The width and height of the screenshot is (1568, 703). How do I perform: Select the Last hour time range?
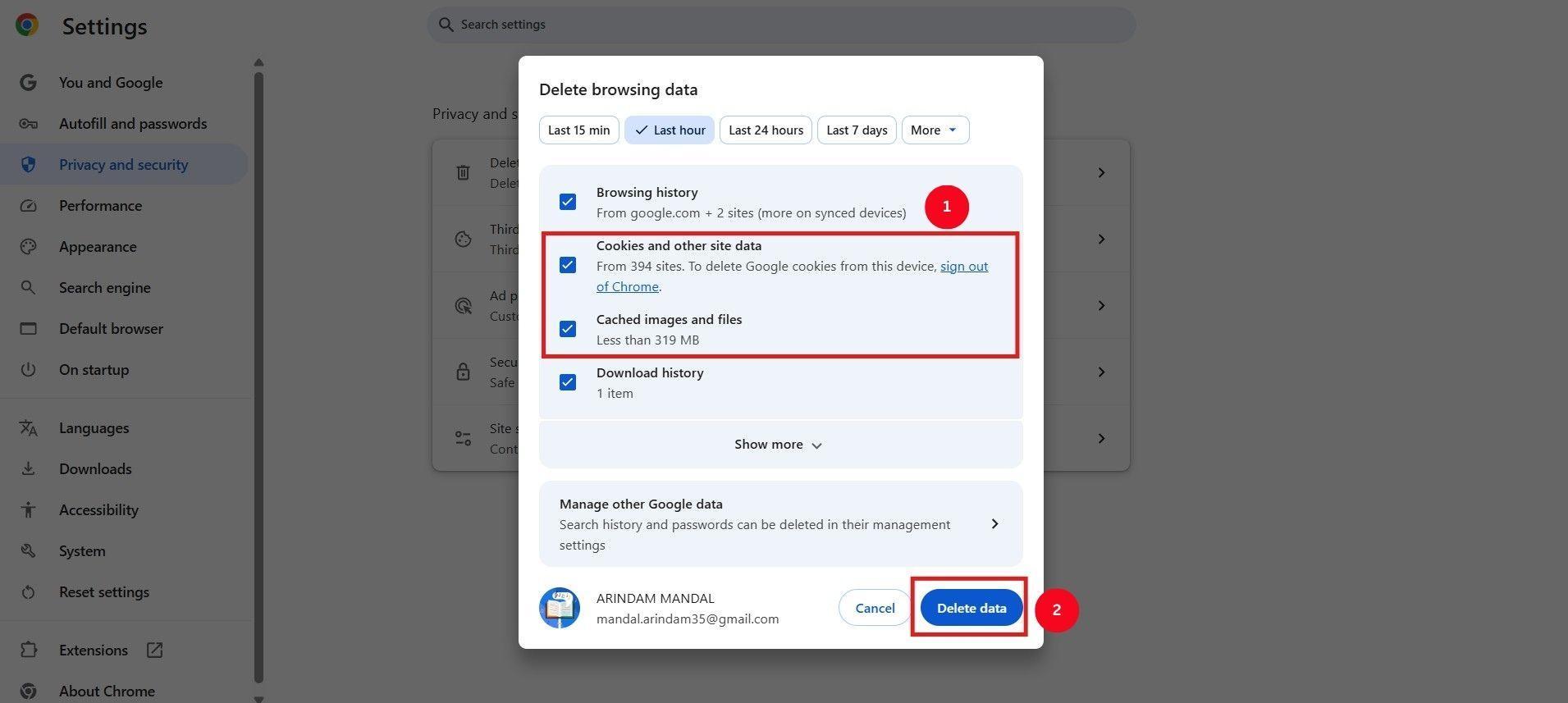click(x=670, y=130)
